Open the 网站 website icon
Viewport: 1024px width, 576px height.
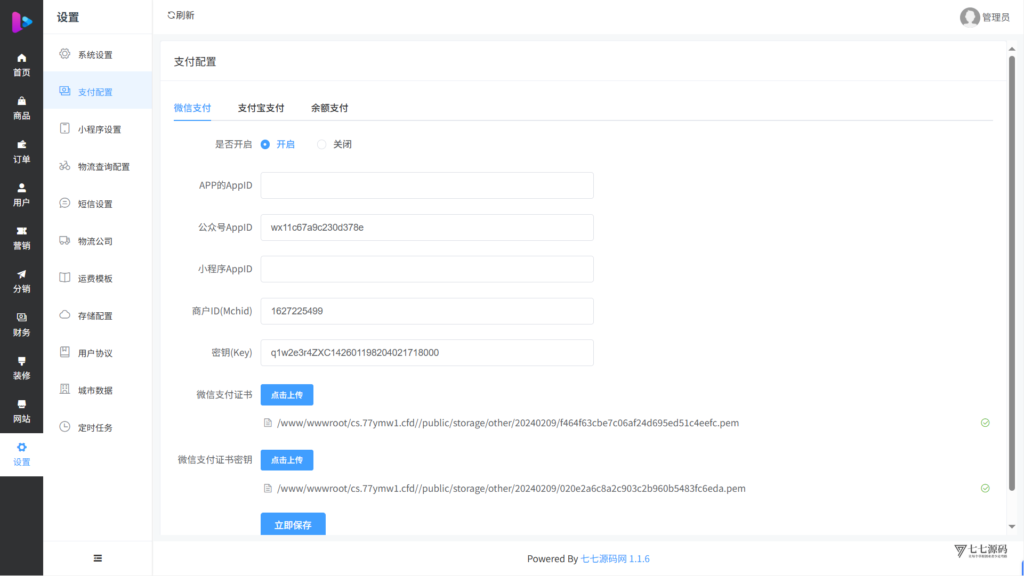pyautogui.click(x=22, y=404)
